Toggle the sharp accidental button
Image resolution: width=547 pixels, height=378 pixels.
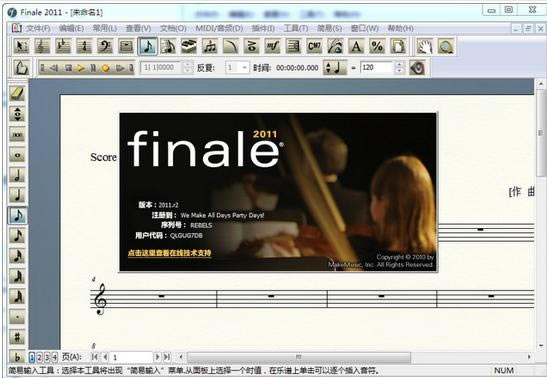pyautogui.click(x=17, y=337)
